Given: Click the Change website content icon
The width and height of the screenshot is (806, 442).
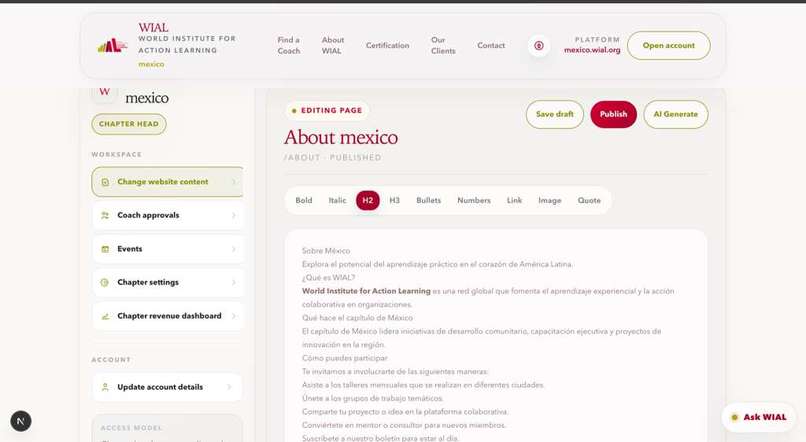Looking at the screenshot, I should [105, 182].
